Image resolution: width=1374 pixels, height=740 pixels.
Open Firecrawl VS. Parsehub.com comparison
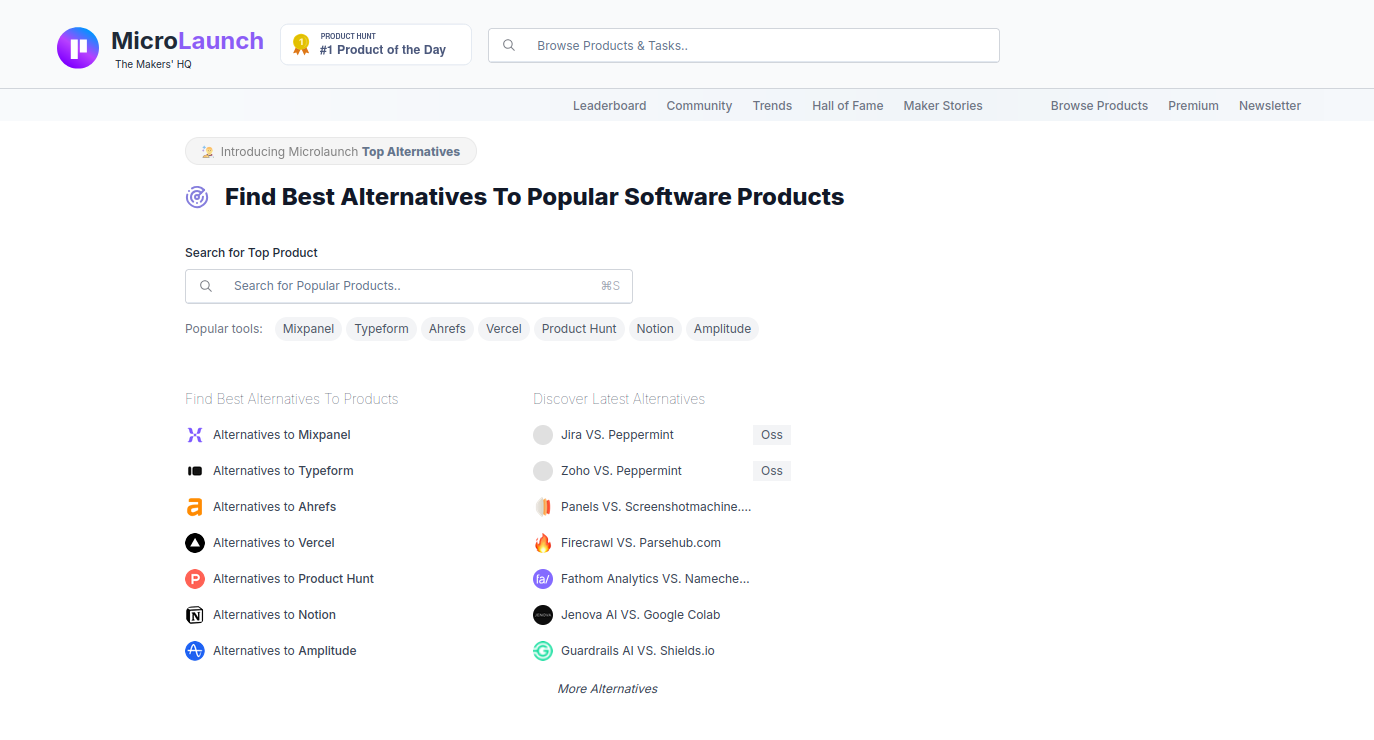[641, 543]
